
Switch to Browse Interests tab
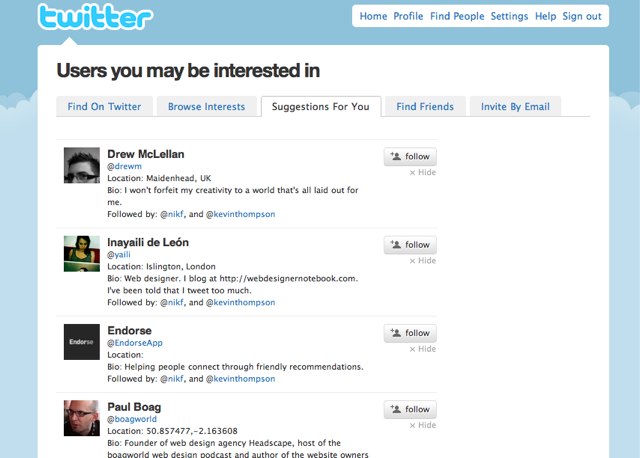pos(207,107)
